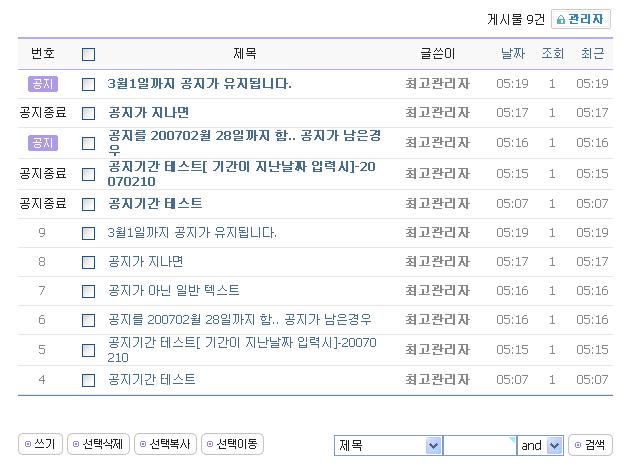Image resolution: width=624 pixels, height=466 pixels.
Task: Click '게시물 9건' post count text
Action: coord(516,19)
